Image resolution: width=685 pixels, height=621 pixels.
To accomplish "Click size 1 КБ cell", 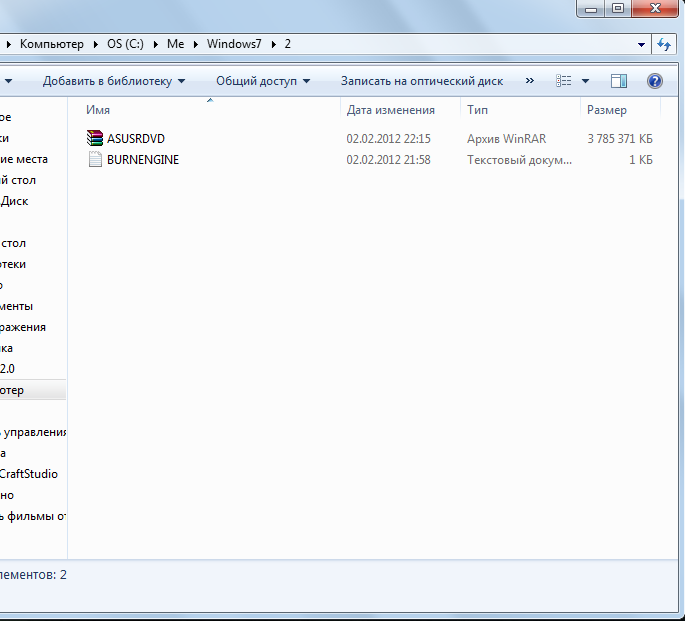I will point(641,160).
